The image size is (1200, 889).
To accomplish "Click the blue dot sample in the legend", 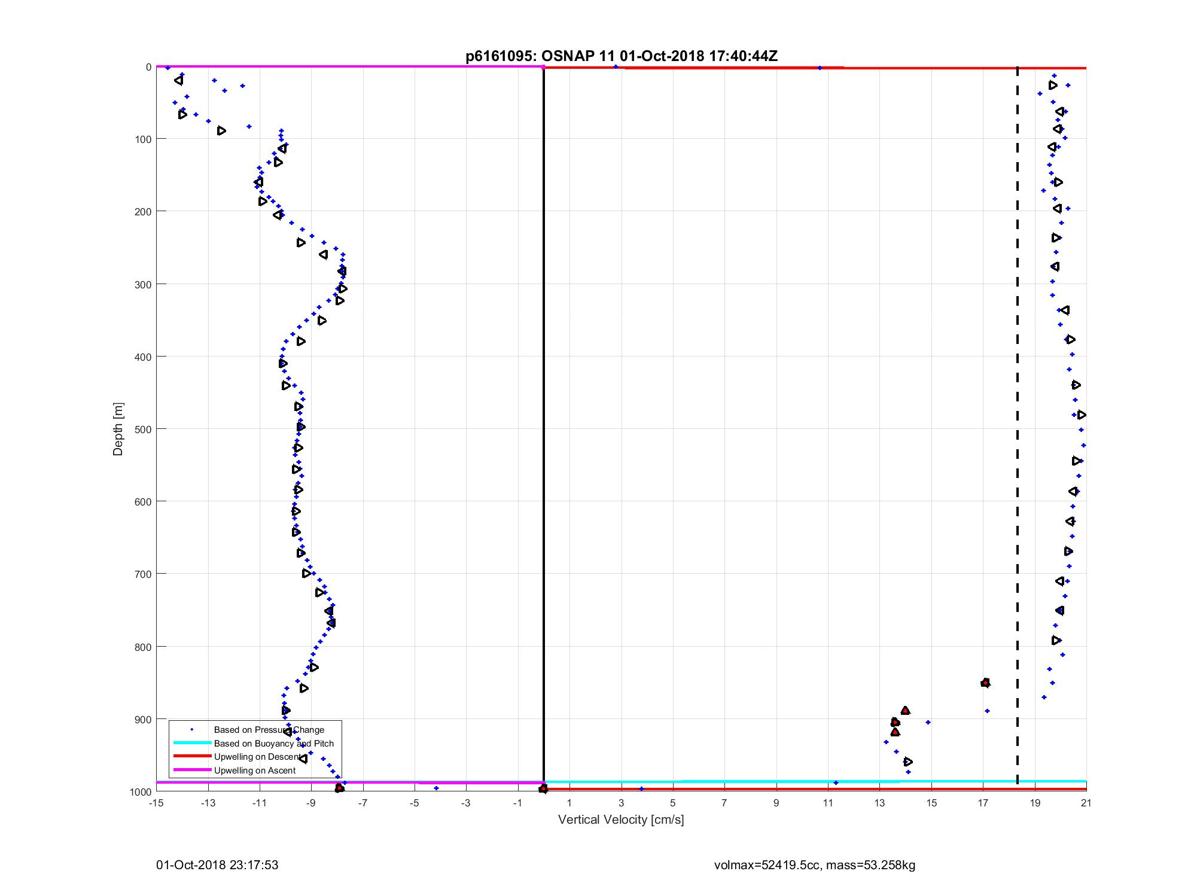I will [191, 730].
